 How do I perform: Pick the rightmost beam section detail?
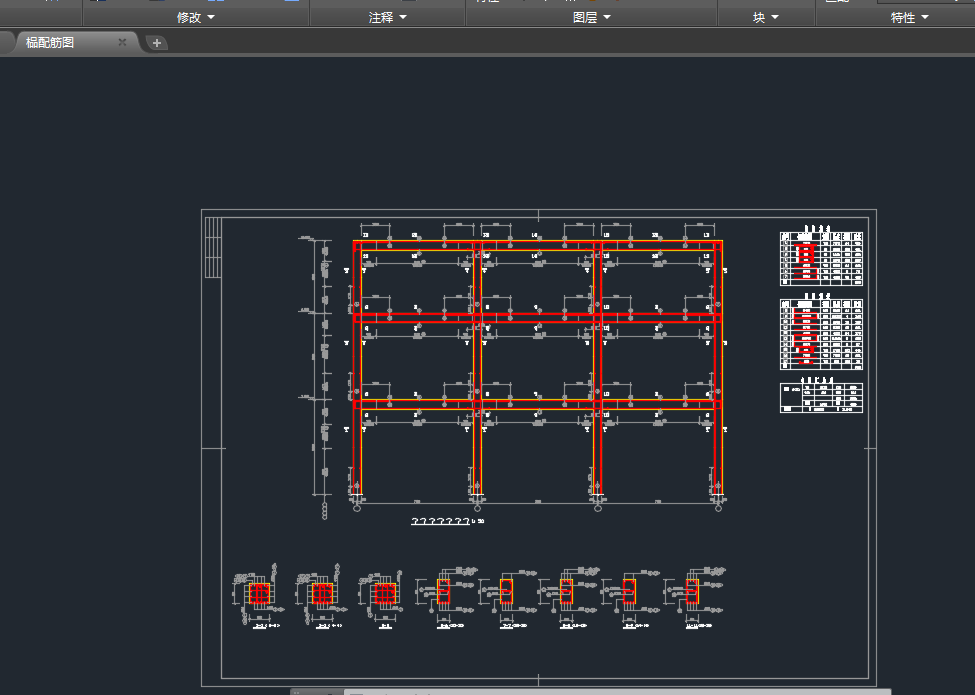click(691, 591)
